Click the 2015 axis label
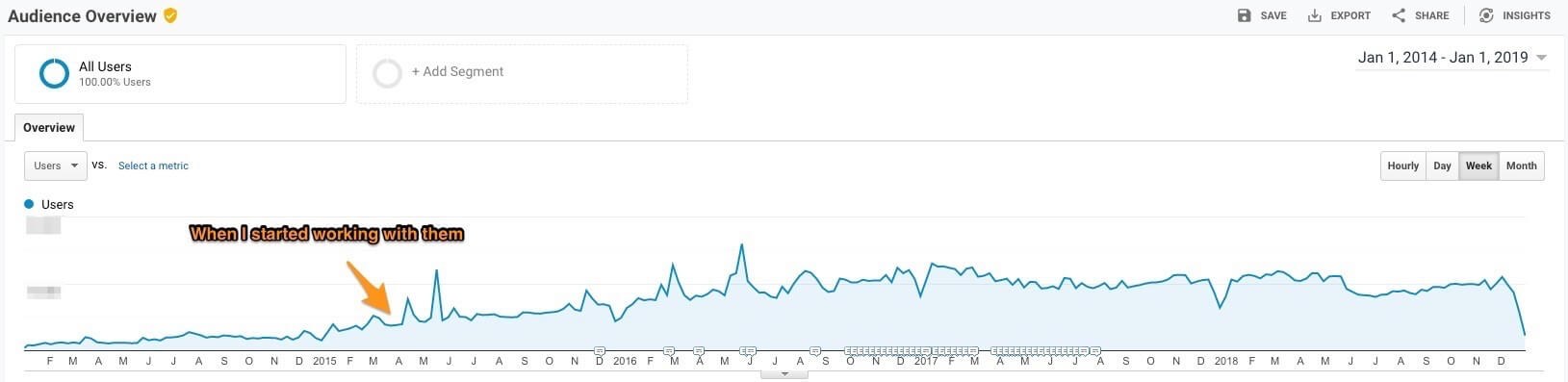This screenshot has width=1568, height=382. 324,361
